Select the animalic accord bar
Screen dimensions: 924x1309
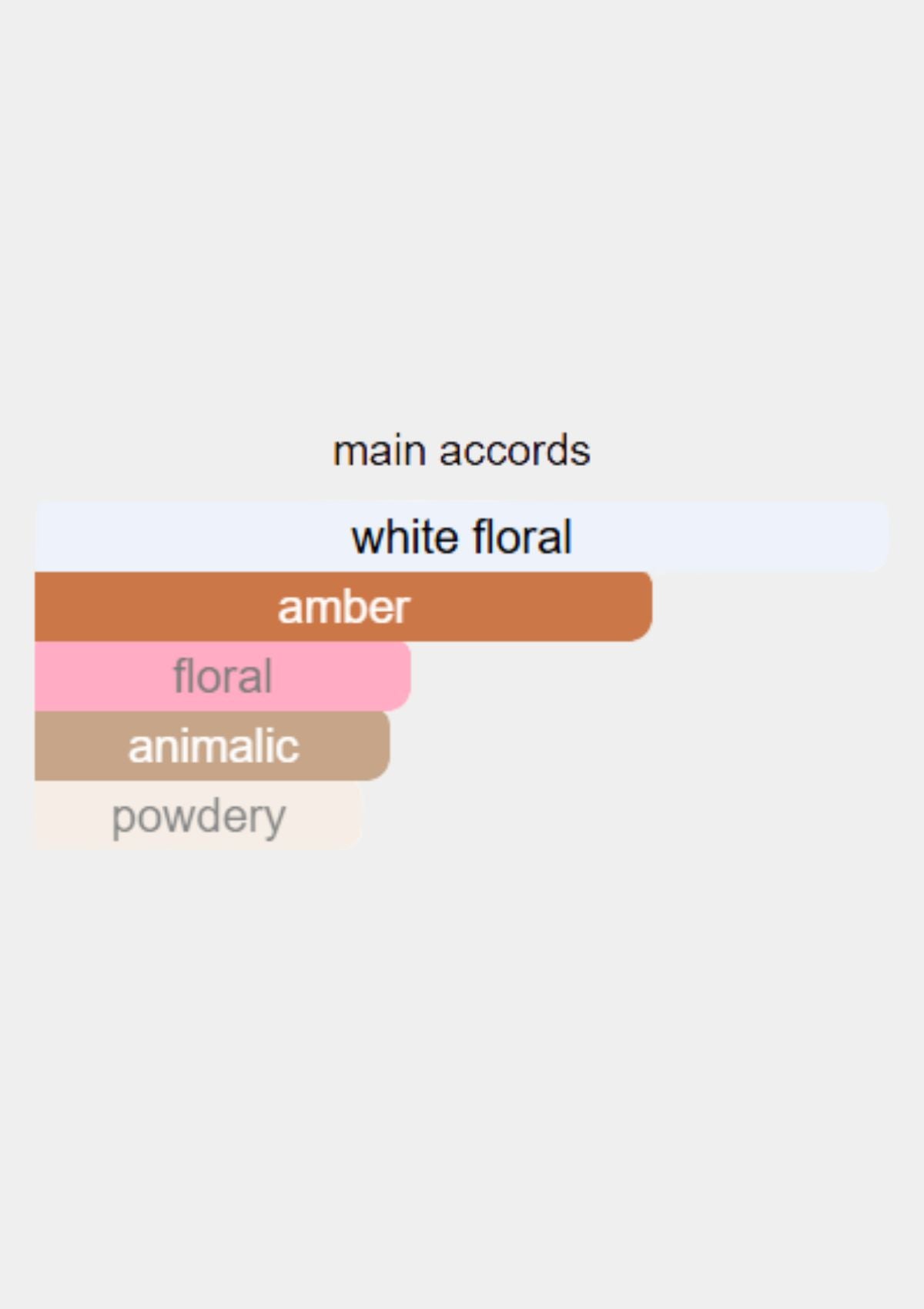pyautogui.click(x=213, y=745)
